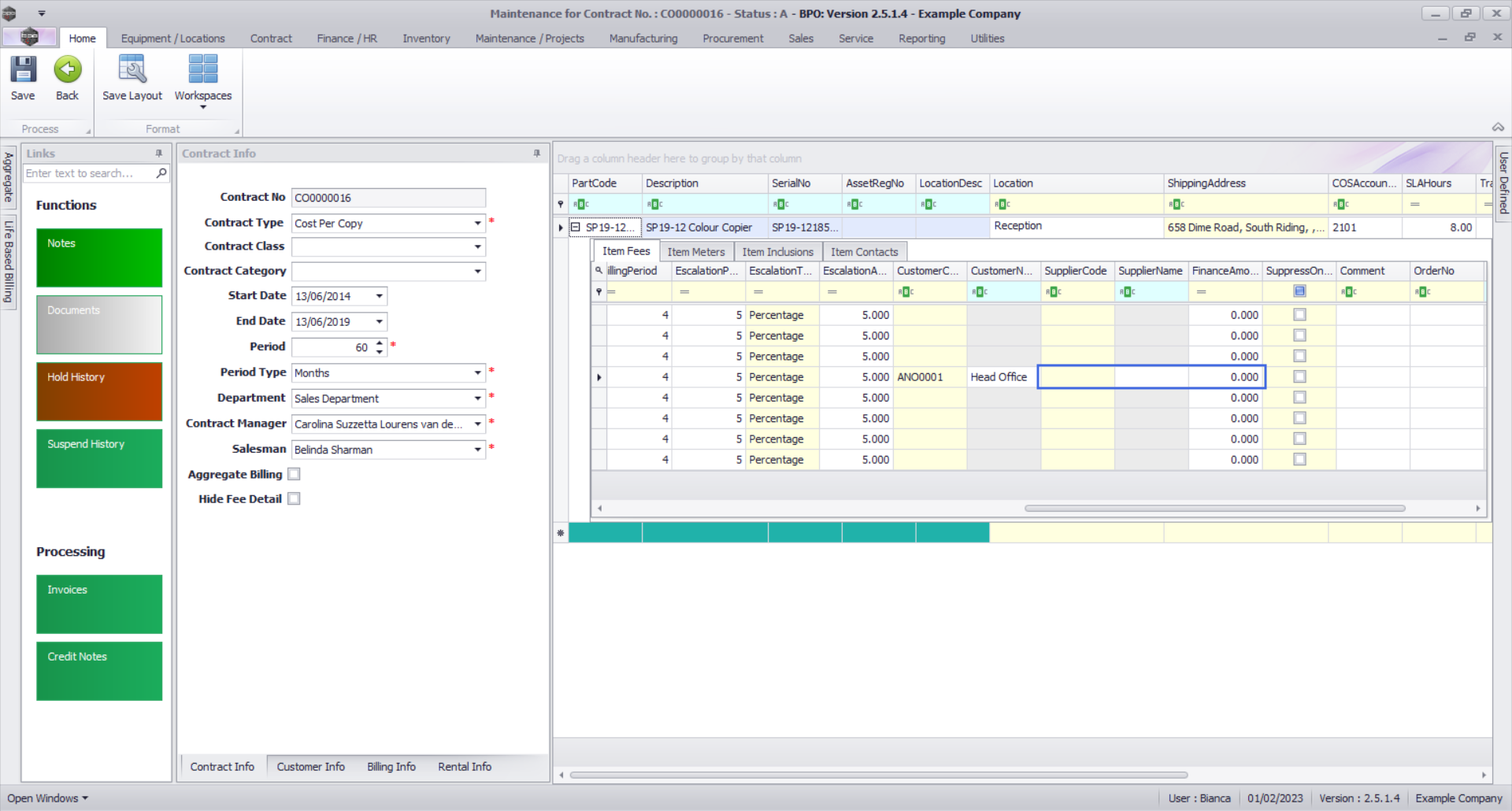Pin the Contract Info panel
The width and height of the screenshot is (1512, 811).
point(537,154)
